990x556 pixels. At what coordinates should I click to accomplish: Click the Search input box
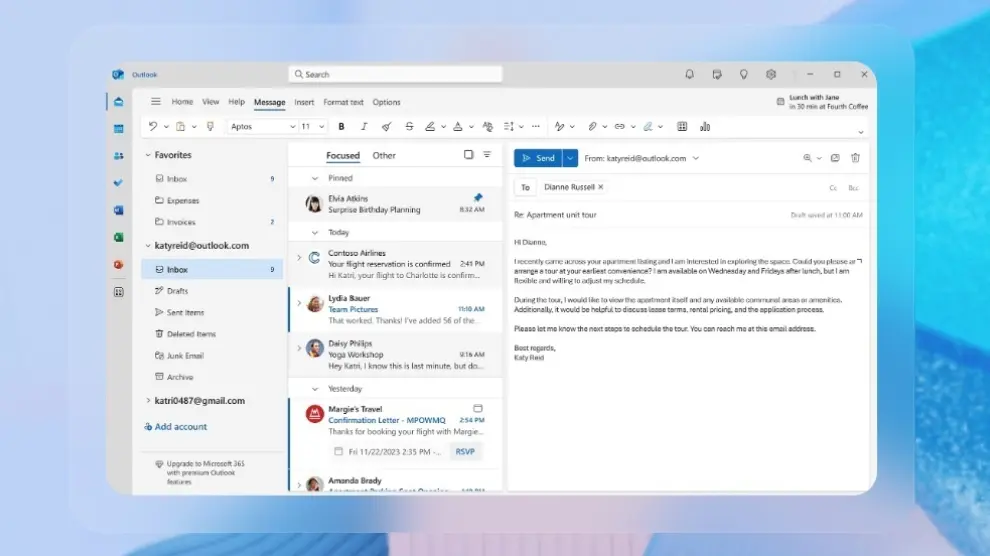[x=396, y=75]
